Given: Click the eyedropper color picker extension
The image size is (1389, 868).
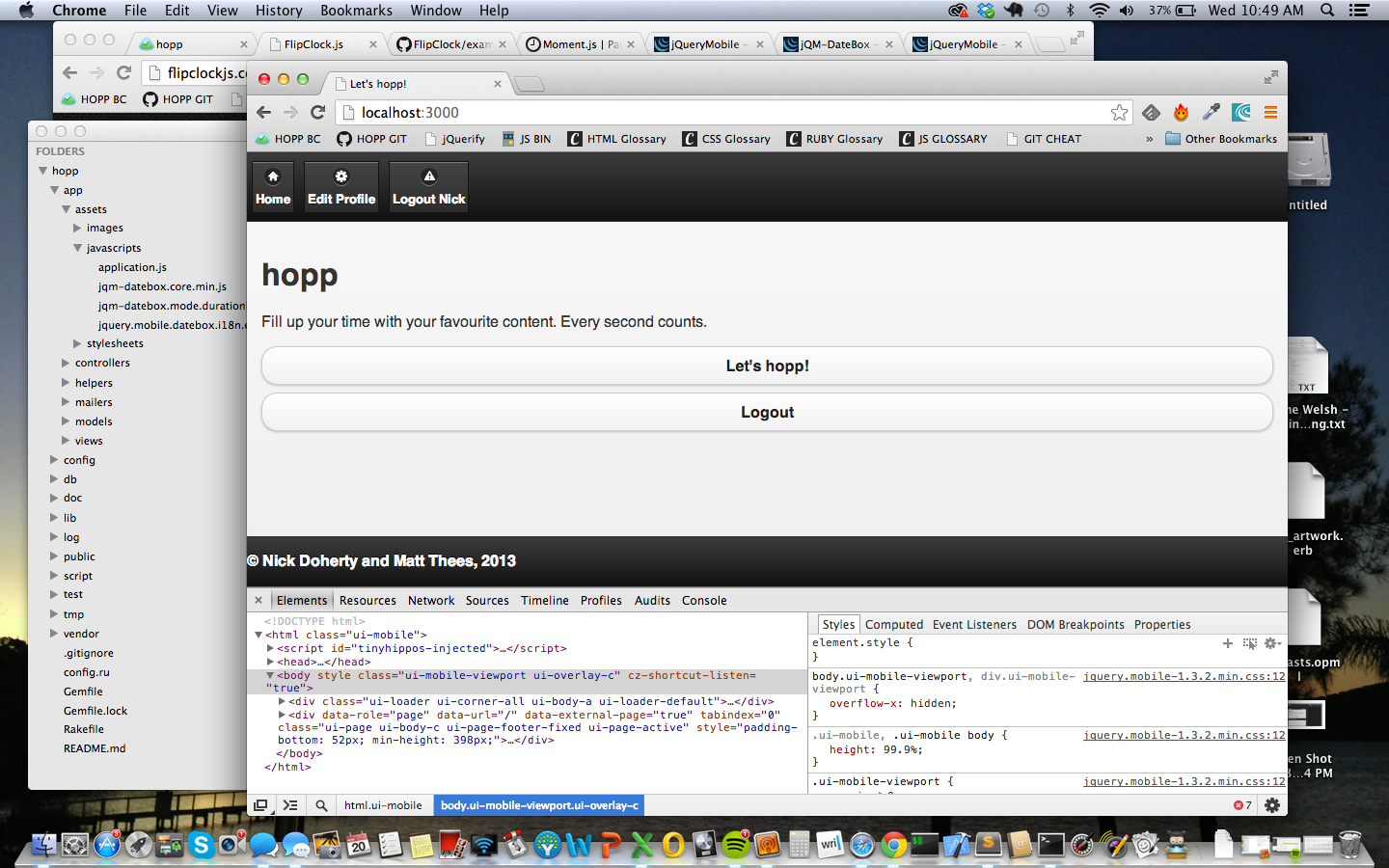Looking at the screenshot, I should pyautogui.click(x=1211, y=113).
